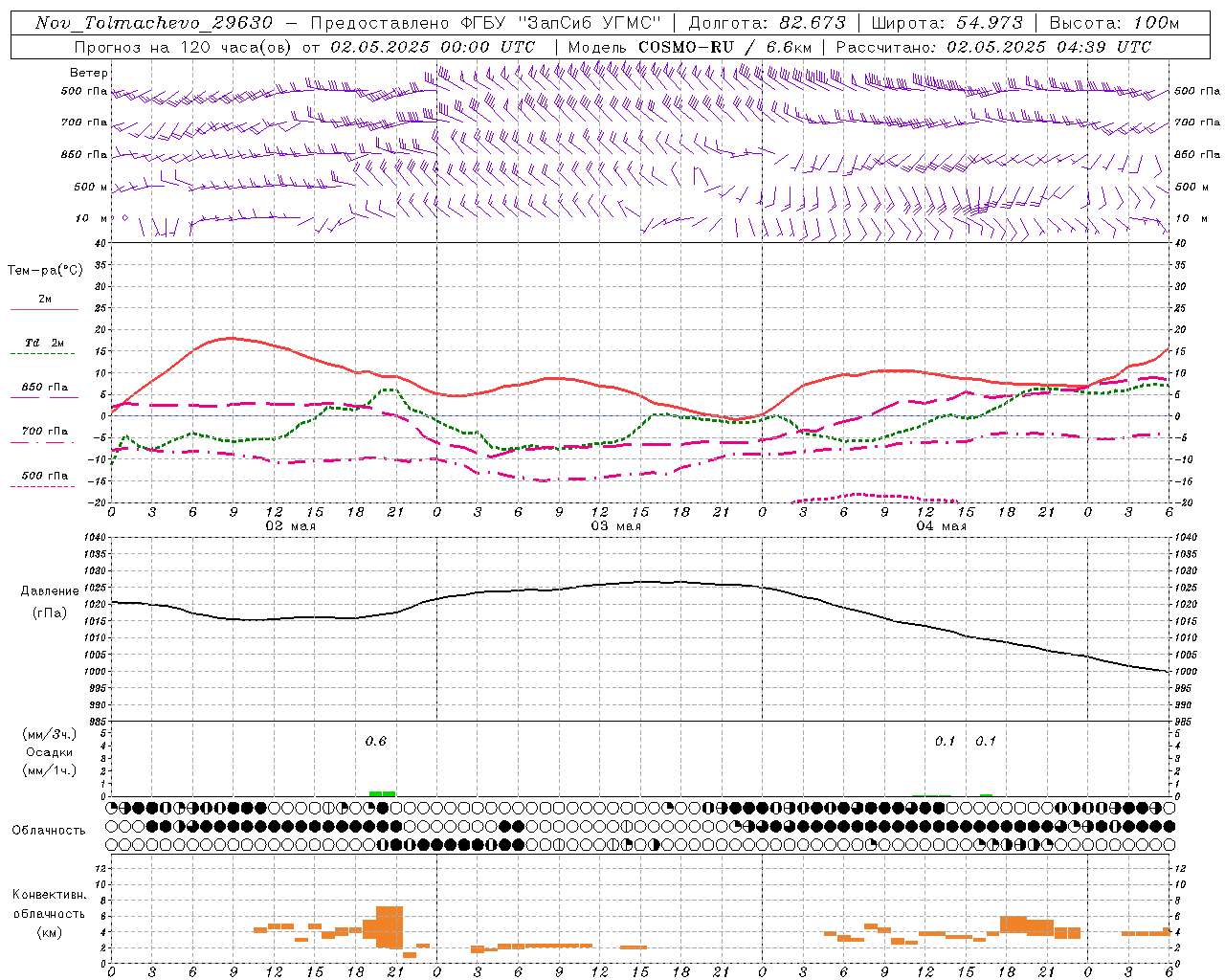Screen dimensions: 1225x980
Task: Click the Тем-ра(°C) temperature panel label
Action: [45, 271]
